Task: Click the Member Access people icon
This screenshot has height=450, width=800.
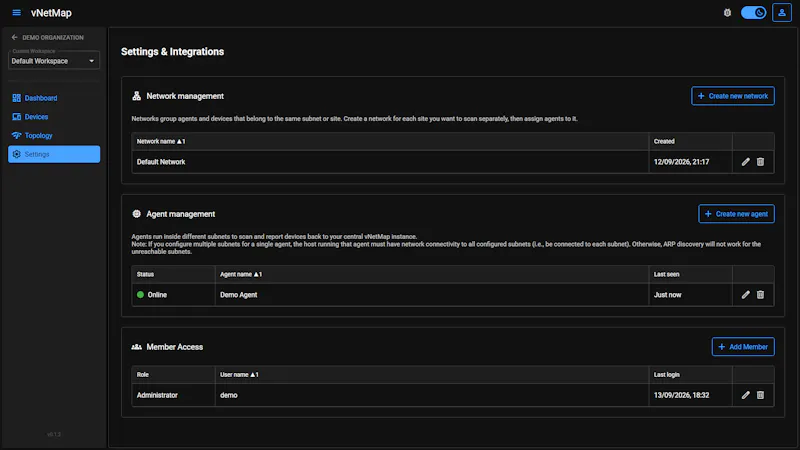Action: tap(136, 347)
